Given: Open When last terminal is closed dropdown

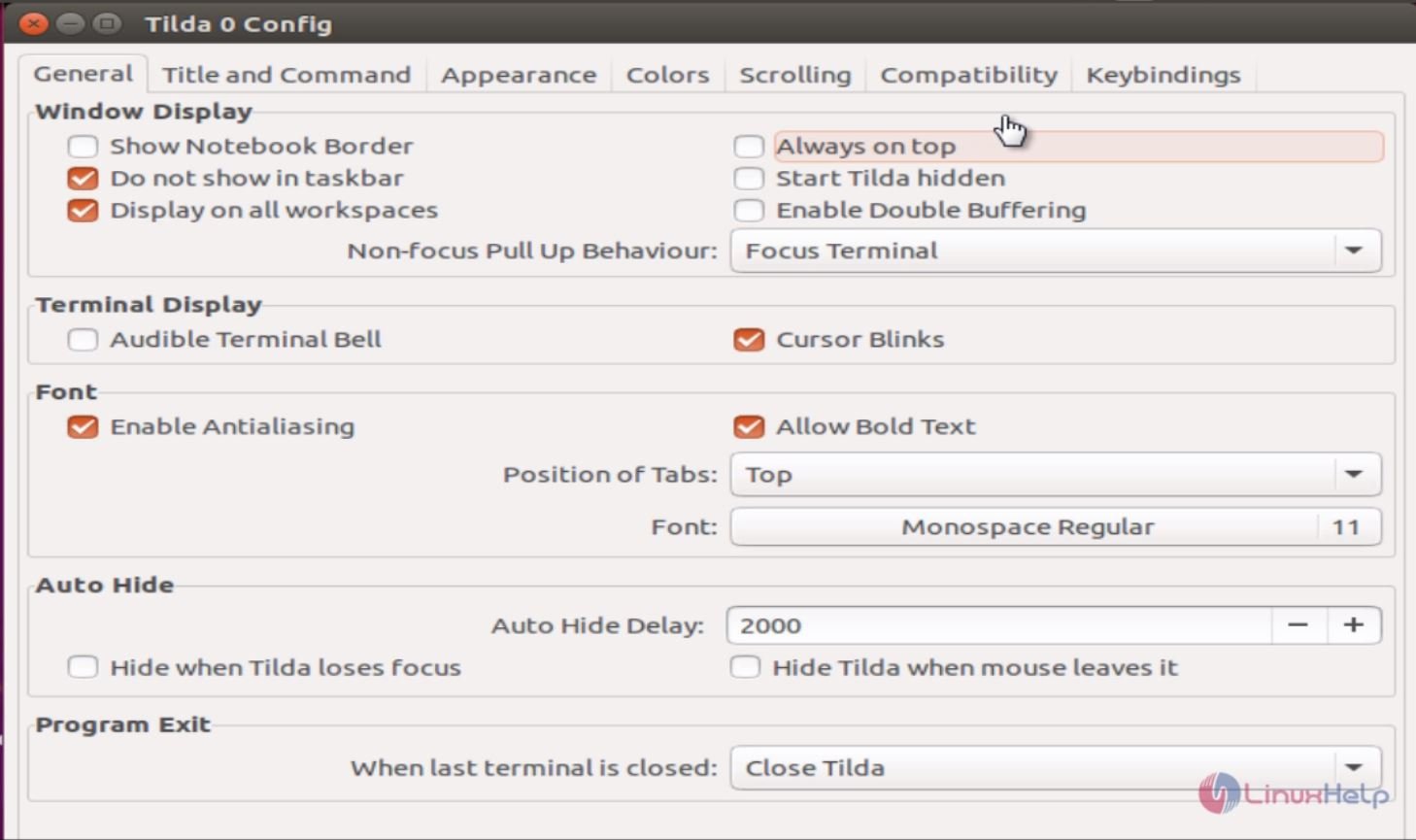Looking at the screenshot, I should click(1056, 768).
